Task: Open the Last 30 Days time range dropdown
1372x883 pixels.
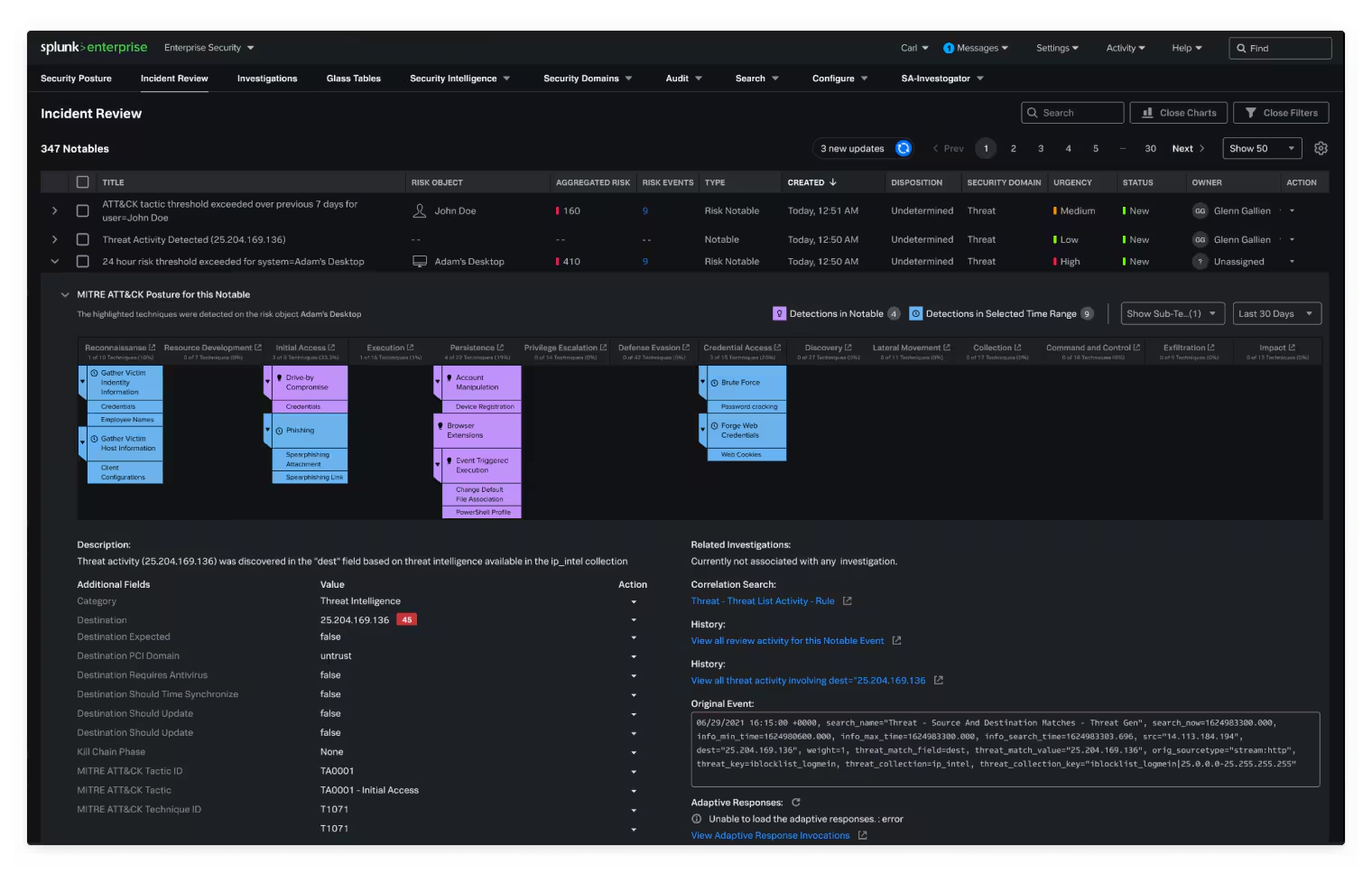Action: [x=1276, y=313]
